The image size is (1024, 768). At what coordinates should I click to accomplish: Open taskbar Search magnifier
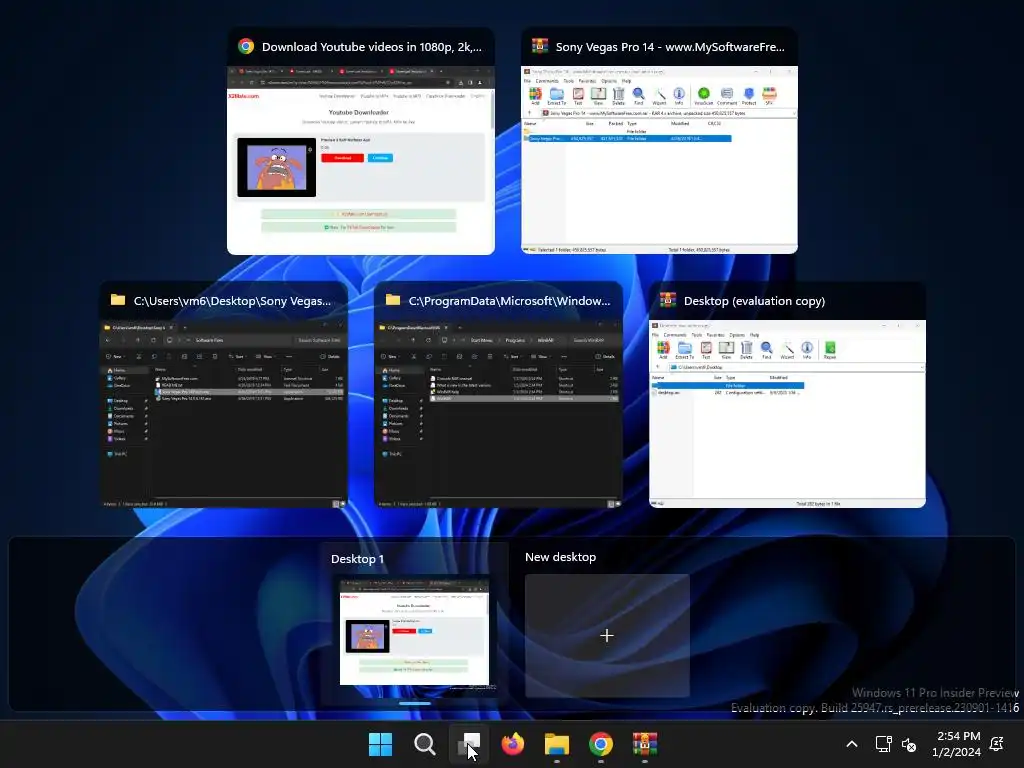point(424,744)
